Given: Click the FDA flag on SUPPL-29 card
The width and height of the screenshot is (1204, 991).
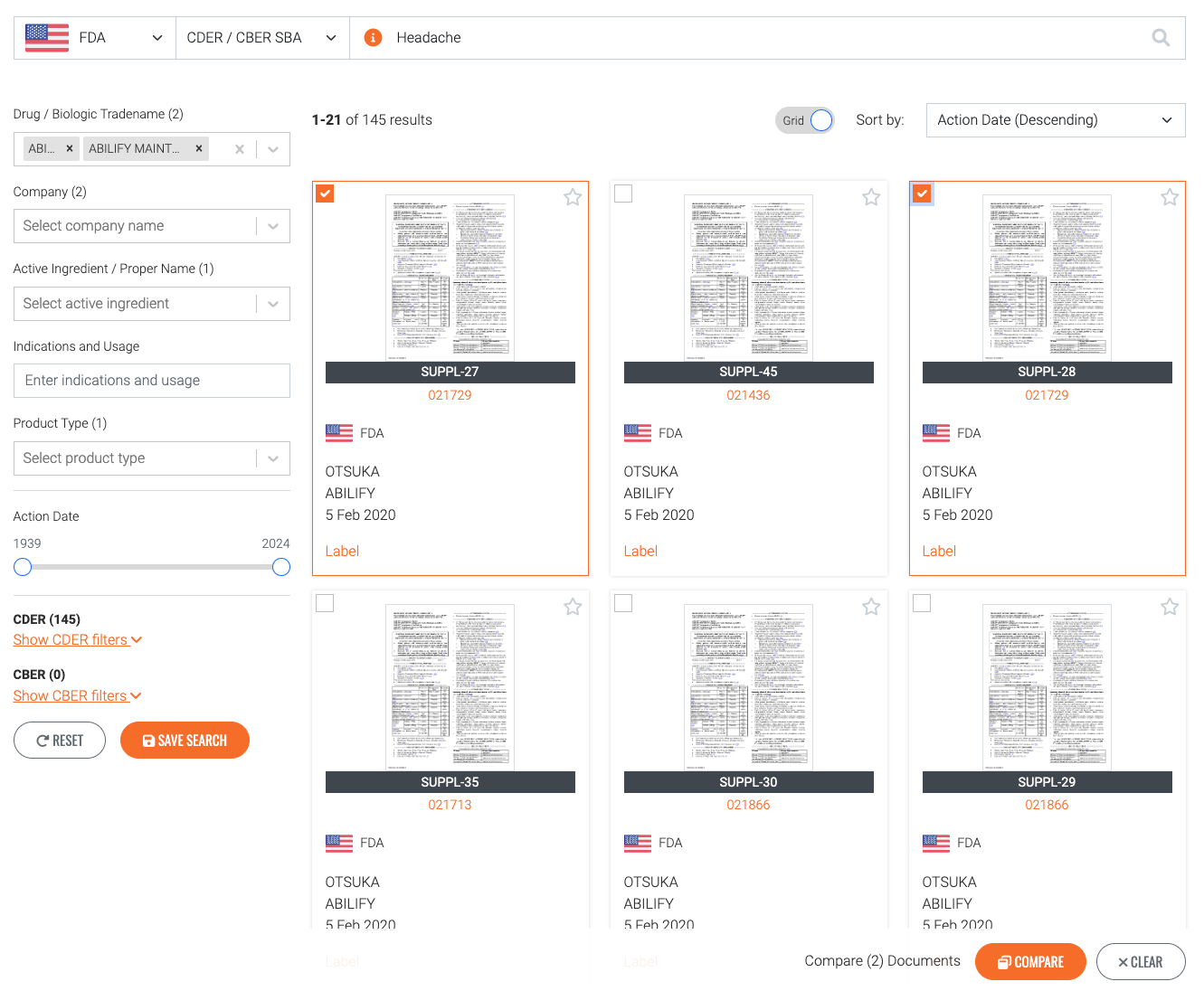Looking at the screenshot, I should tap(936, 843).
